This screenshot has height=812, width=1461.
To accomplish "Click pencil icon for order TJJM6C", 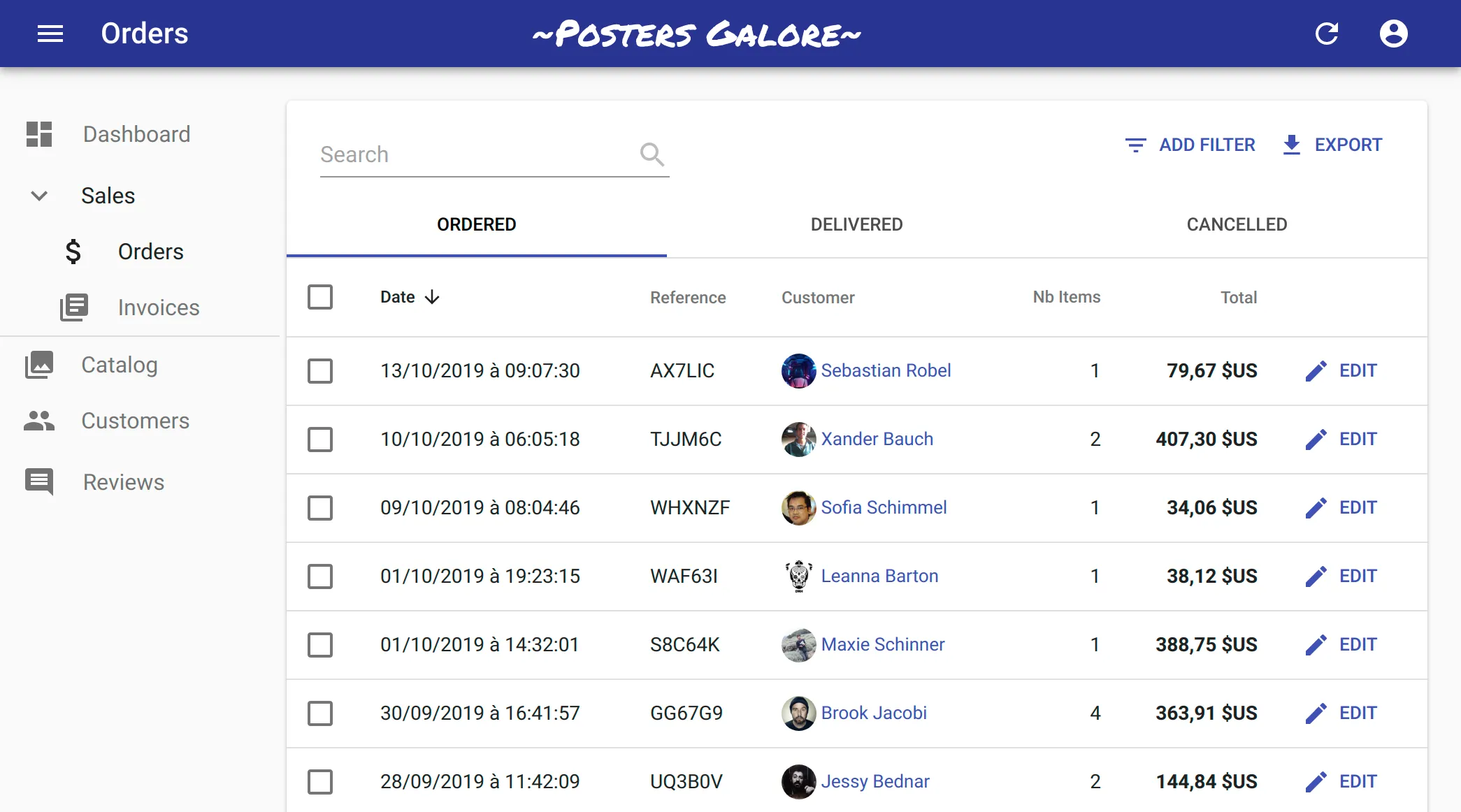I will (x=1316, y=440).
